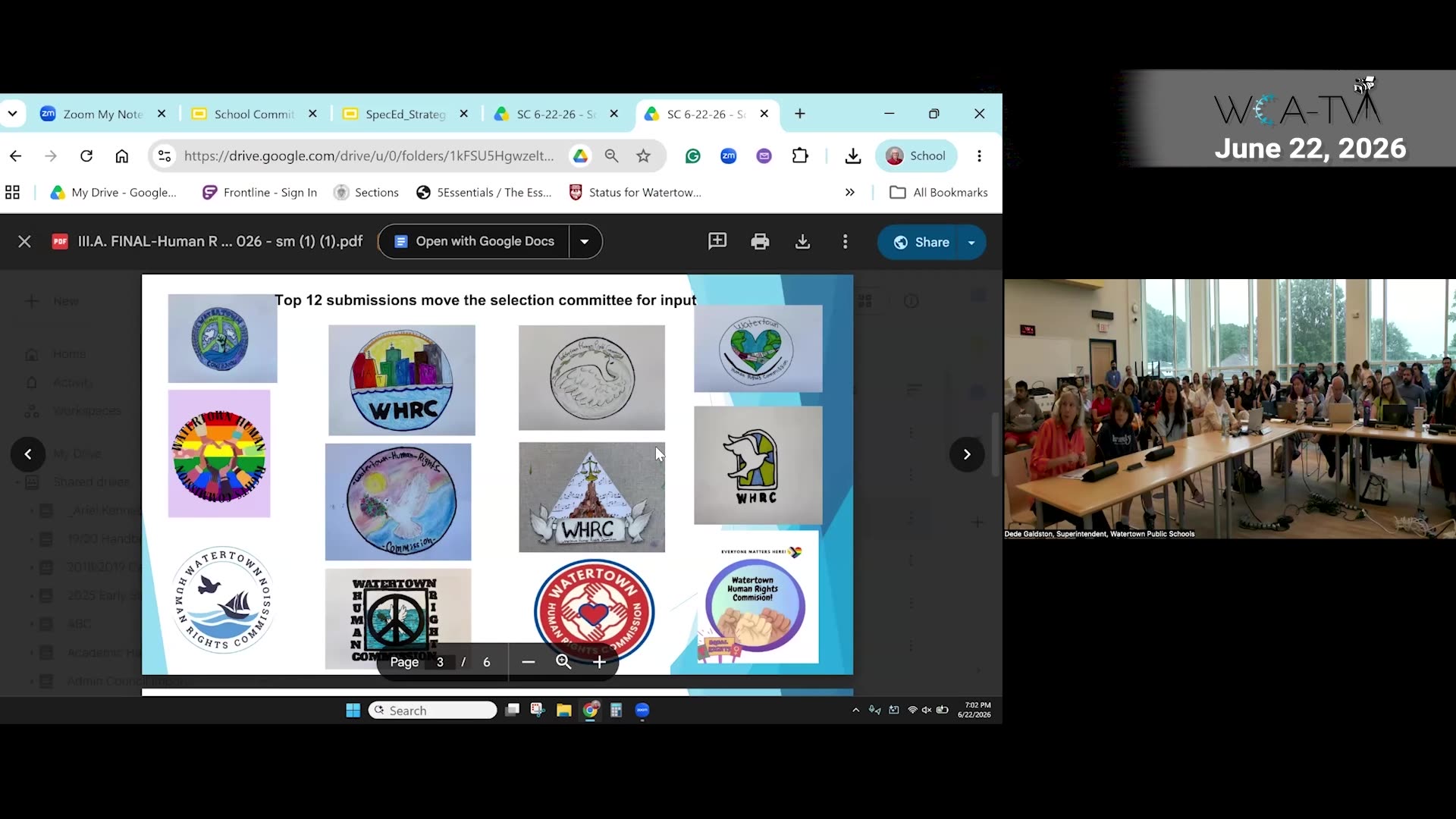Open Chrome downloads tray

853,155
